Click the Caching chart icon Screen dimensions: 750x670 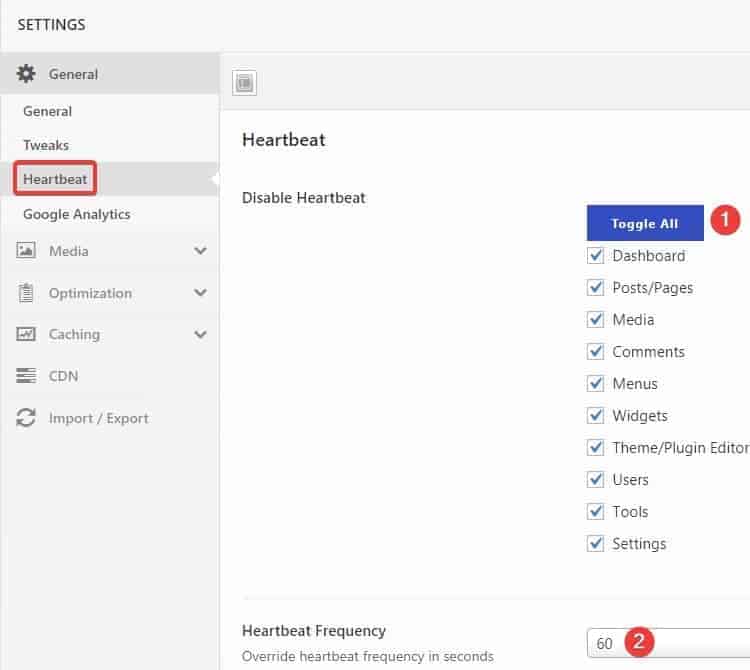(26, 334)
